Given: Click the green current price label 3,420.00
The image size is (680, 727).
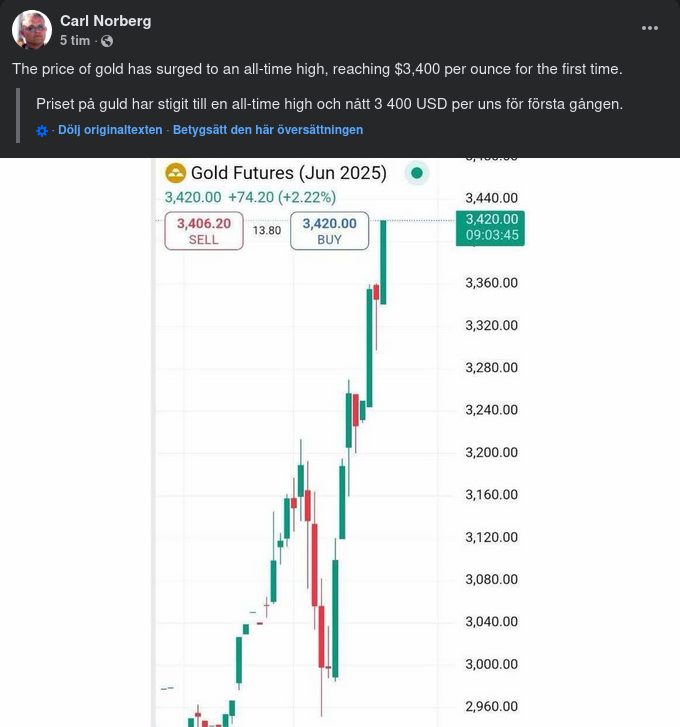Looking at the screenshot, I should [492, 219].
